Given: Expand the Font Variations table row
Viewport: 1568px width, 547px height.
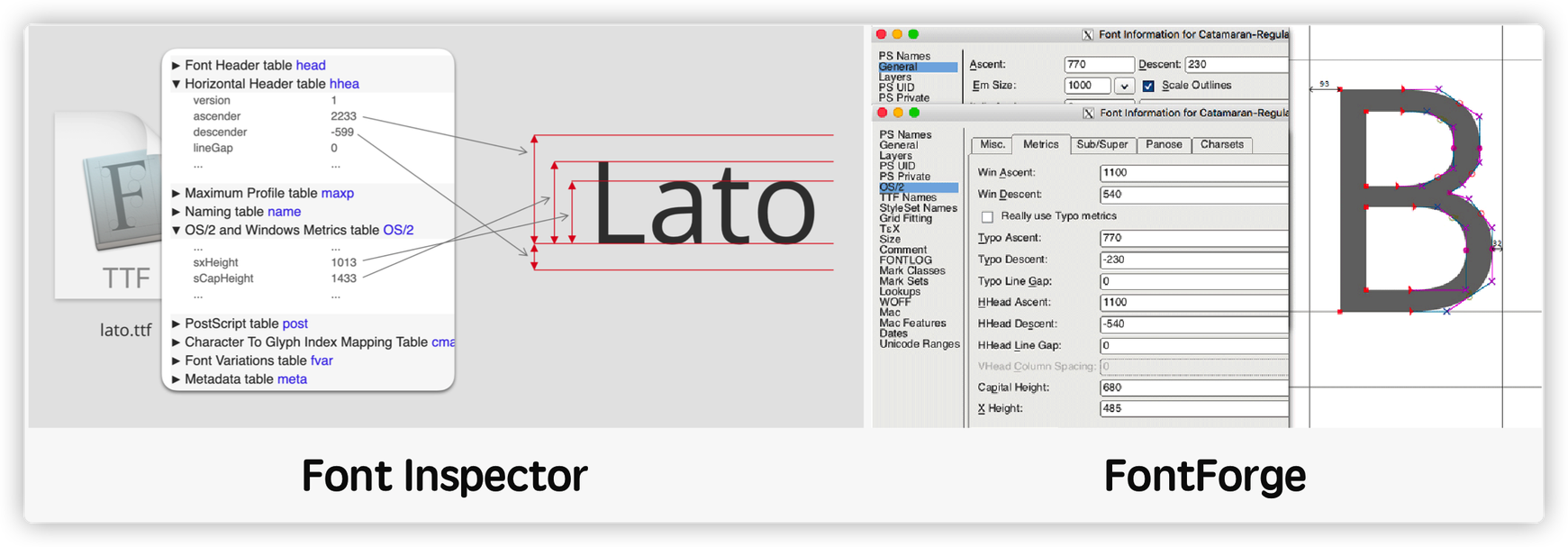Looking at the screenshot, I should (x=177, y=361).
